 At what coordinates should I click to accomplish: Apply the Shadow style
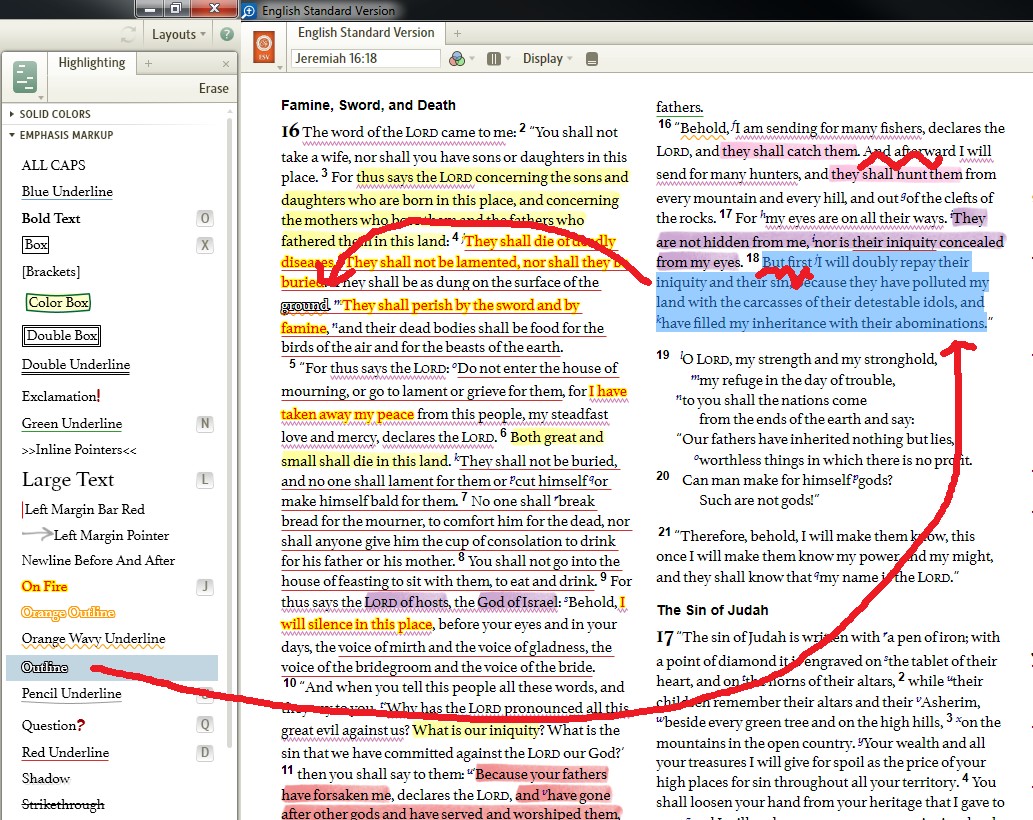(x=45, y=779)
